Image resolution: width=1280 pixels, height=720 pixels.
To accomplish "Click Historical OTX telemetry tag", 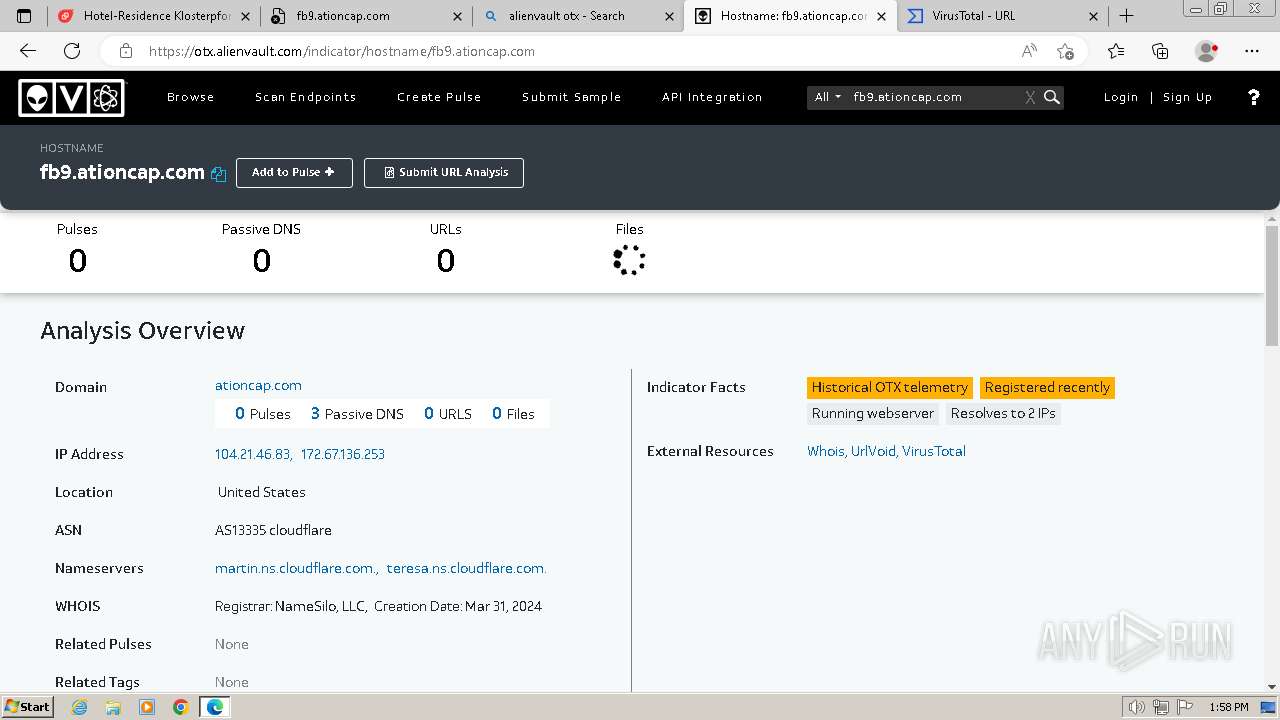I will click(x=890, y=388).
